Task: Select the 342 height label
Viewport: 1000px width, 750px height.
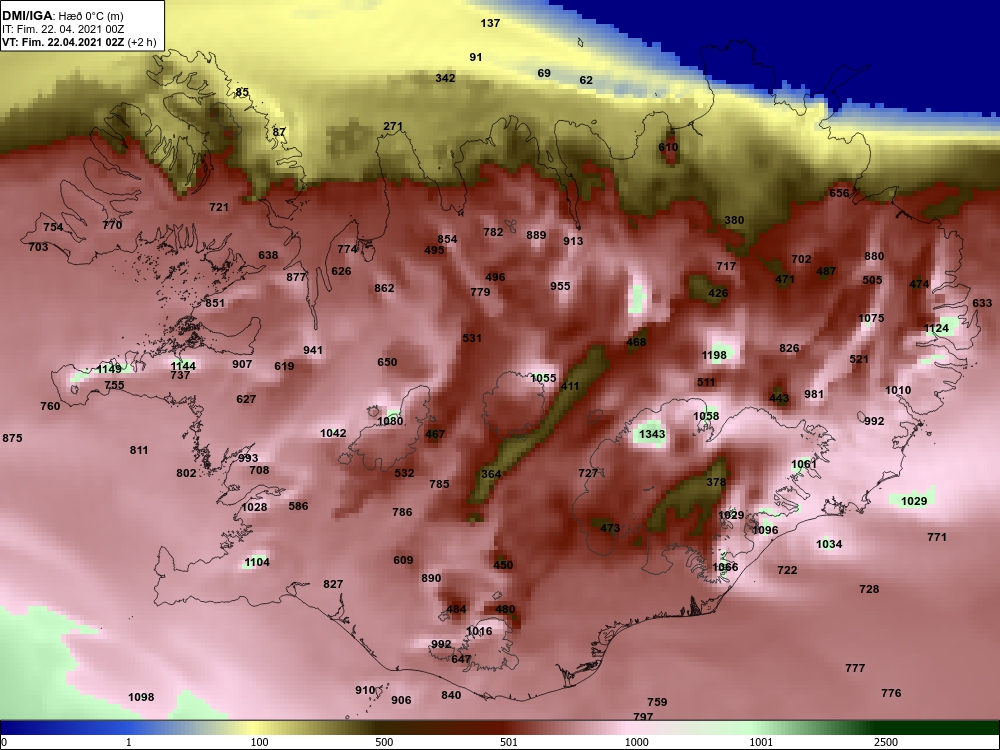Action: (x=445, y=78)
